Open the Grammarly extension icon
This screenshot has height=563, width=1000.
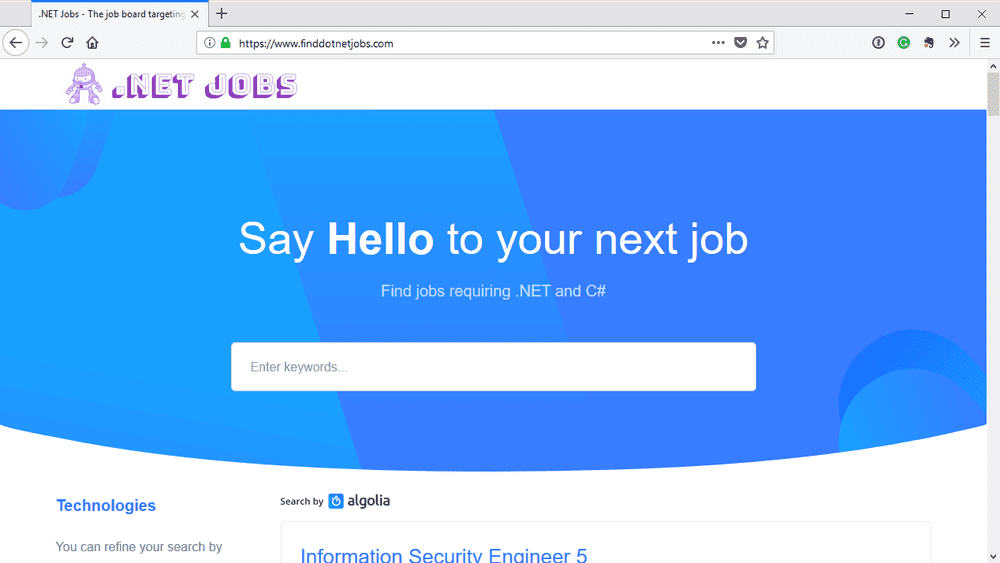pos(904,43)
